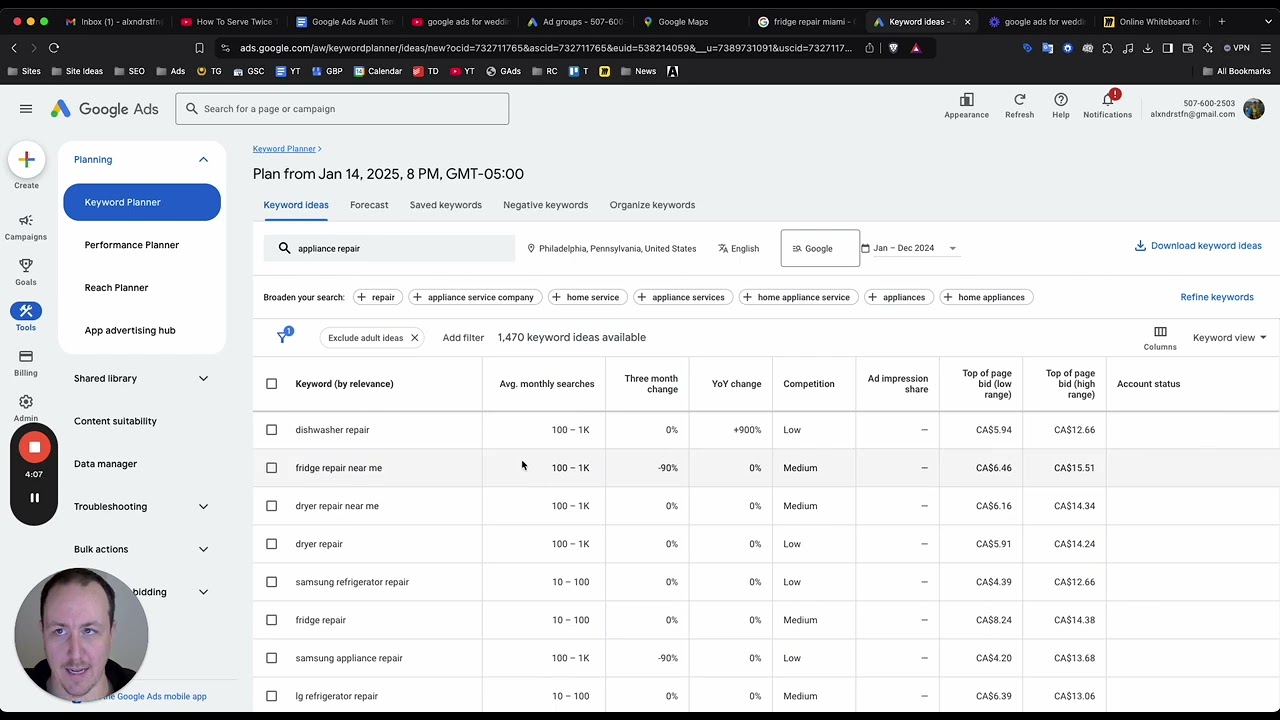Open the Jan – Dec 2024 date range
Image resolution: width=1280 pixels, height=720 pixels.
click(910, 248)
